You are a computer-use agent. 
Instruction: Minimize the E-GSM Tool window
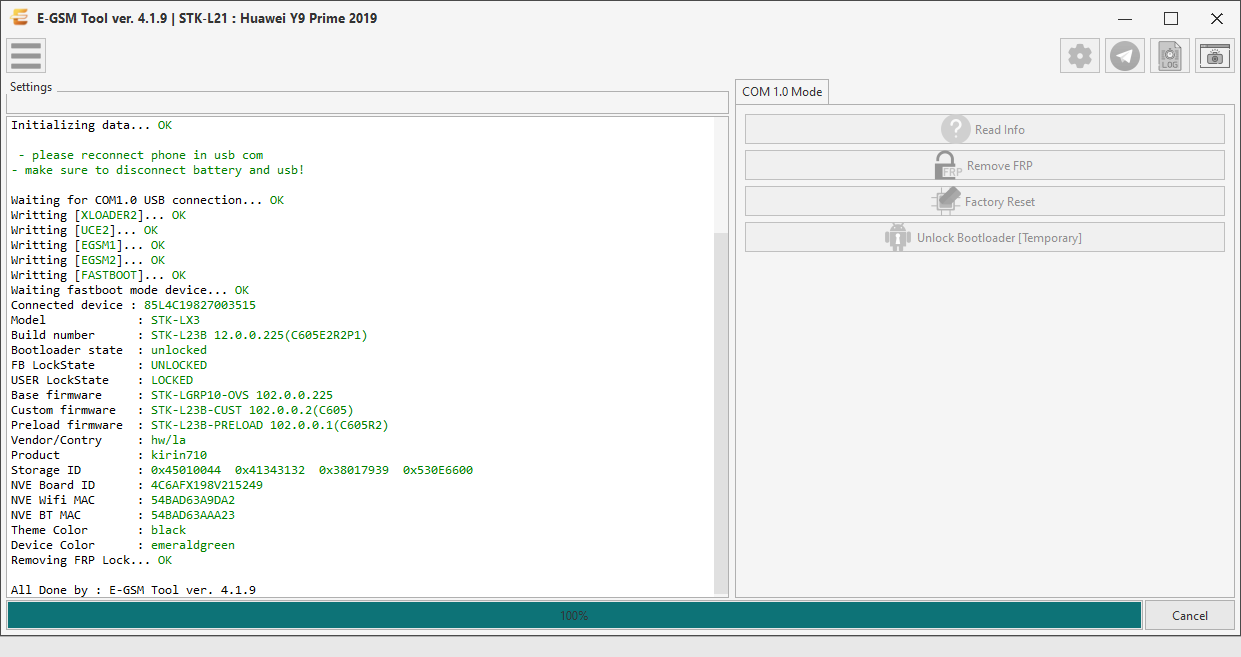click(x=1125, y=18)
